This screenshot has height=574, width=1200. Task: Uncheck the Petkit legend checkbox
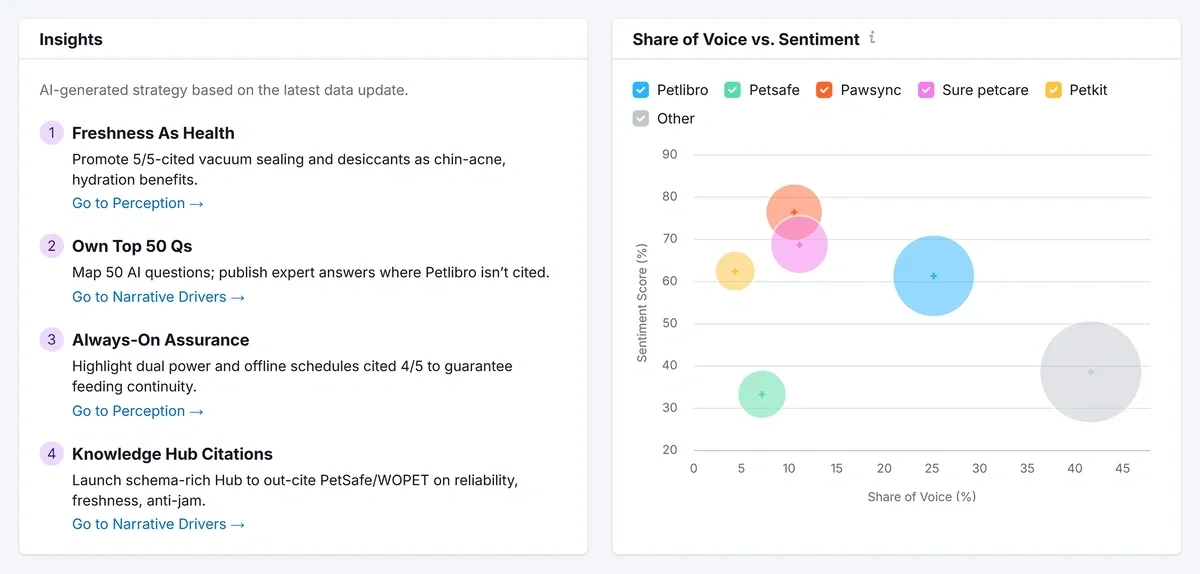coord(1053,90)
